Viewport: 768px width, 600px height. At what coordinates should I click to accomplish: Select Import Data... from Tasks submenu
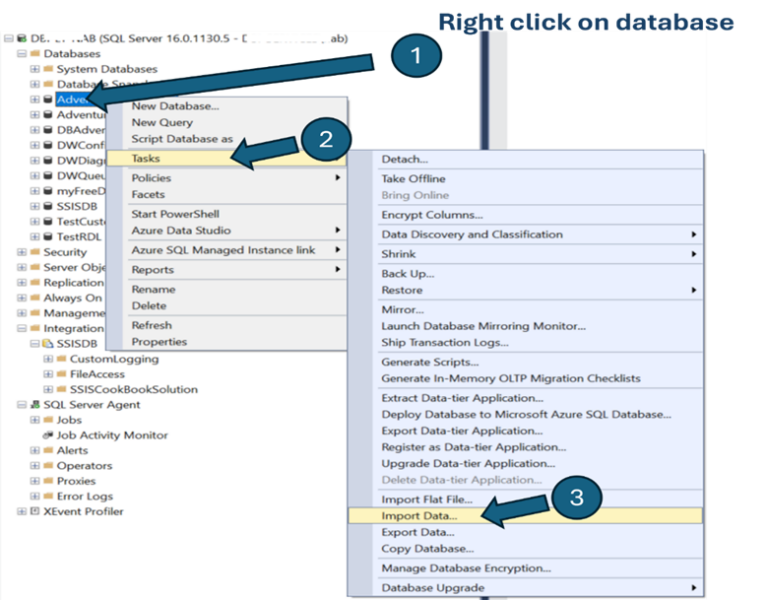tap(419, 516)
